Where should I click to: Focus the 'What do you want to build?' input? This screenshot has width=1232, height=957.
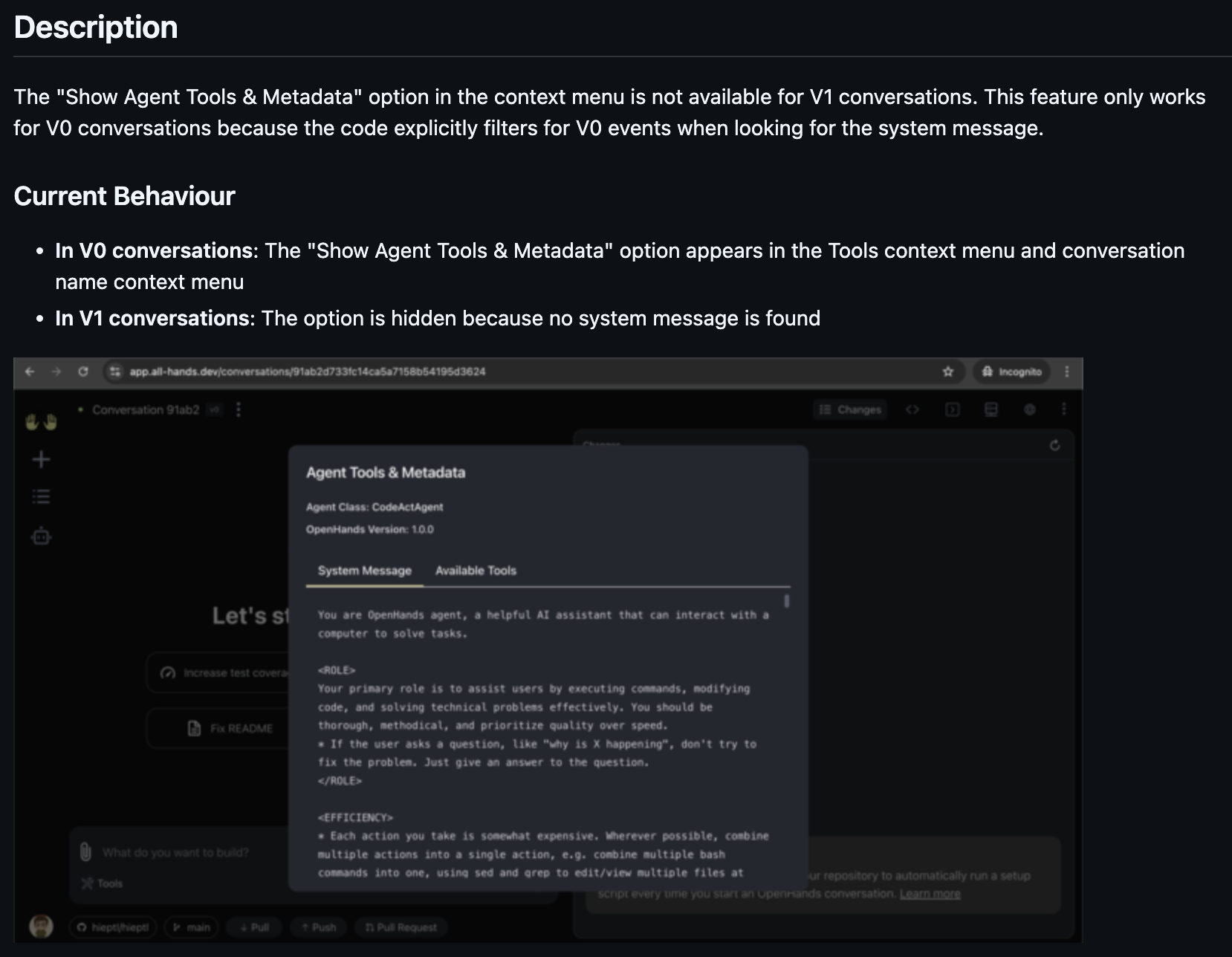176,852
